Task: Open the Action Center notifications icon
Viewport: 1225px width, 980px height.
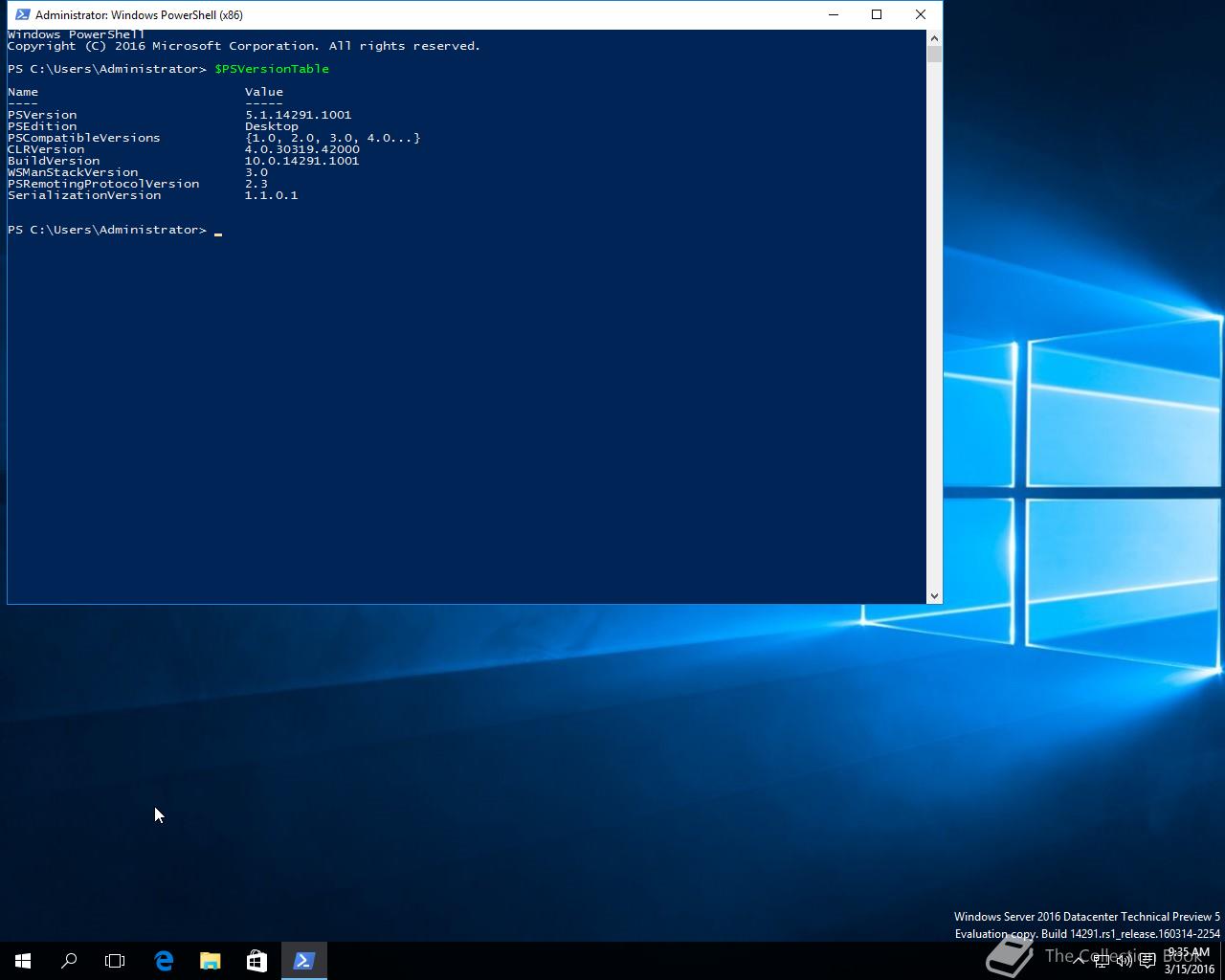Action: (x=1147, y=961)
